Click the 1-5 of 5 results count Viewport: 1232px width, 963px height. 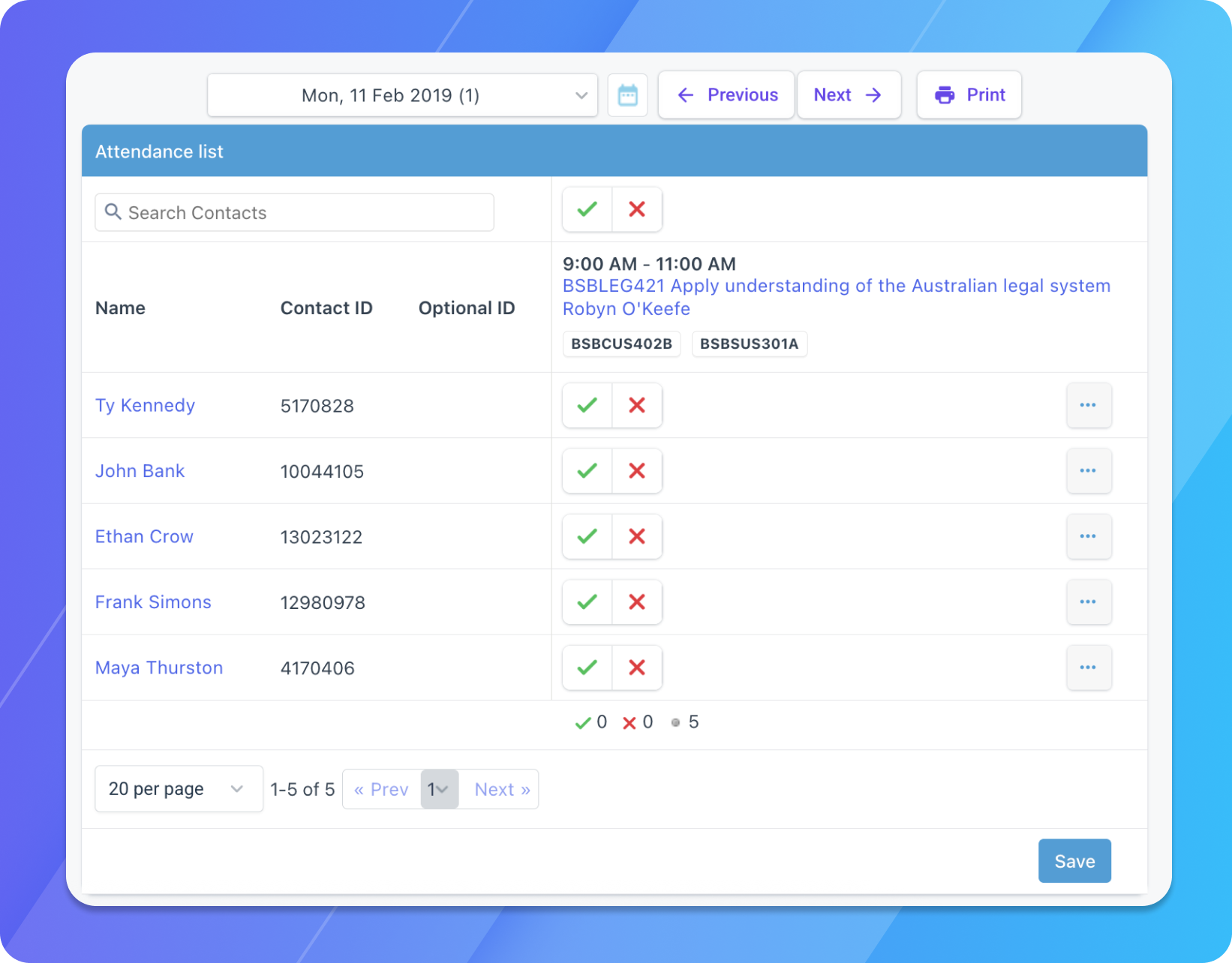click(x=302, y=790)
